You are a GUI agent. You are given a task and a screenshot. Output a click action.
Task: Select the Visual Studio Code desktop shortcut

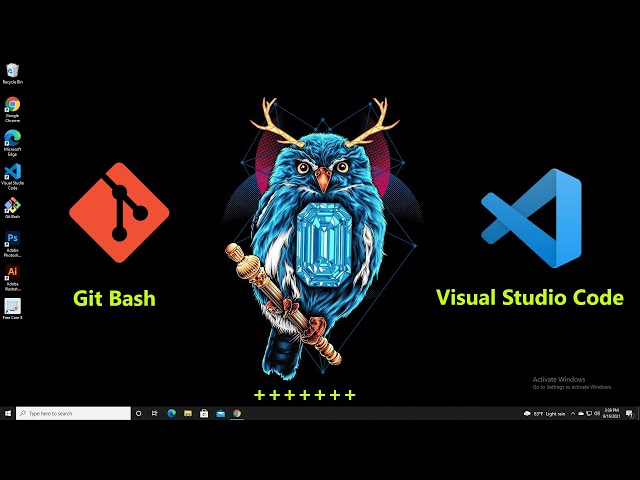pos(12,177)
